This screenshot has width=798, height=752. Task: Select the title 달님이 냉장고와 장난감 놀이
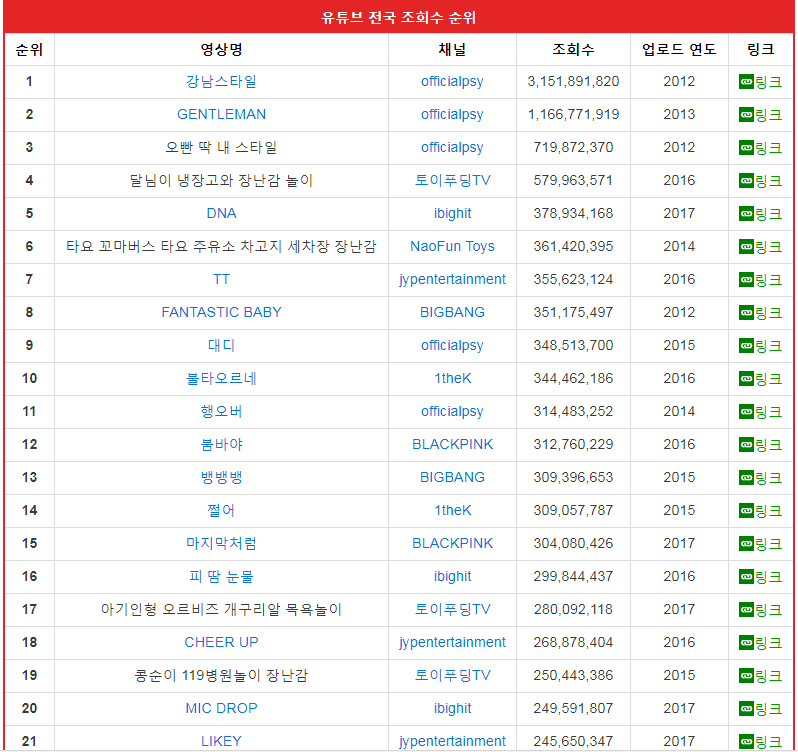tap(221, 181)
